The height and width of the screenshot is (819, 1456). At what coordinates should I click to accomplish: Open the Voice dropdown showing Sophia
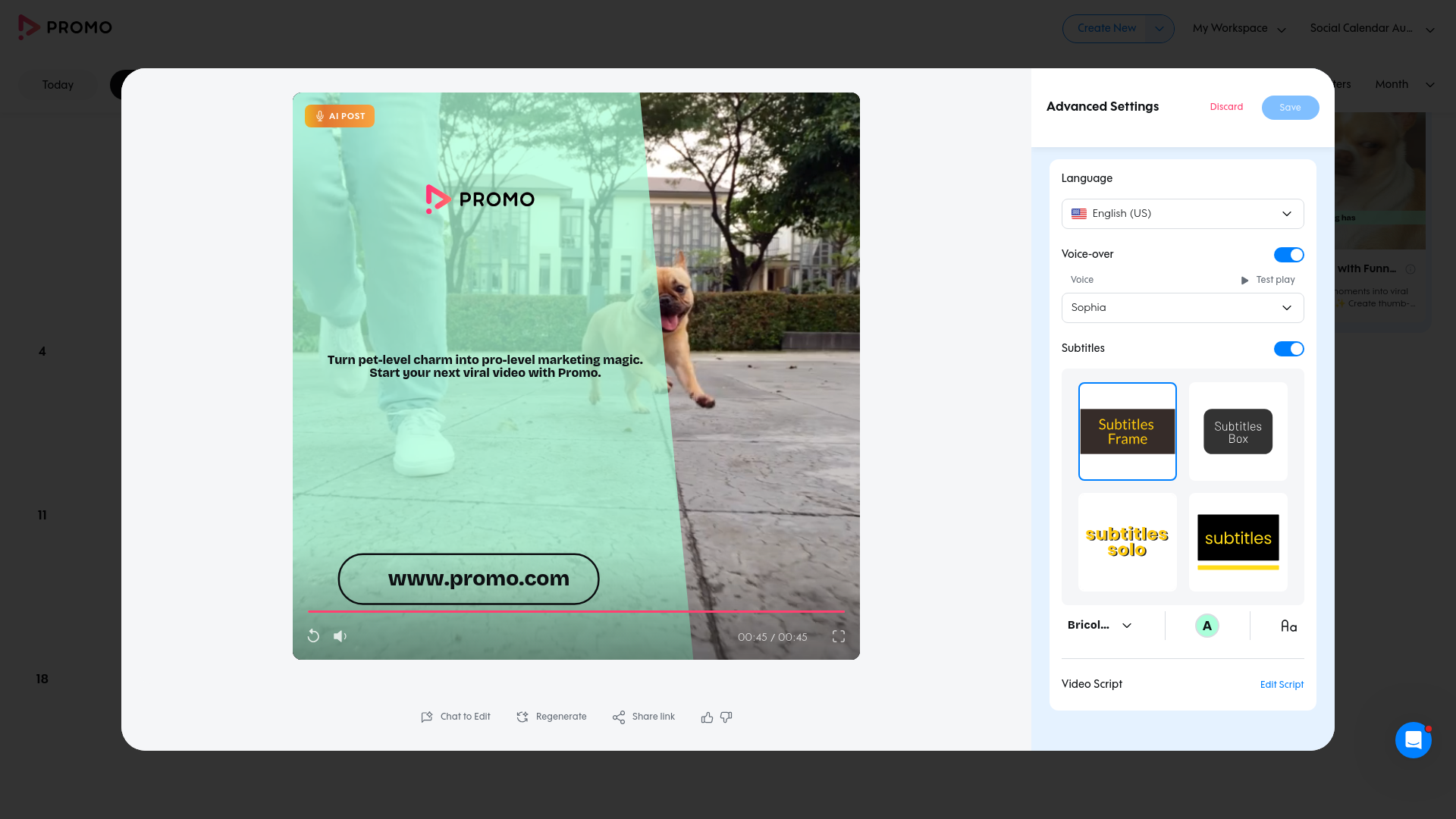click(1182, 308)
